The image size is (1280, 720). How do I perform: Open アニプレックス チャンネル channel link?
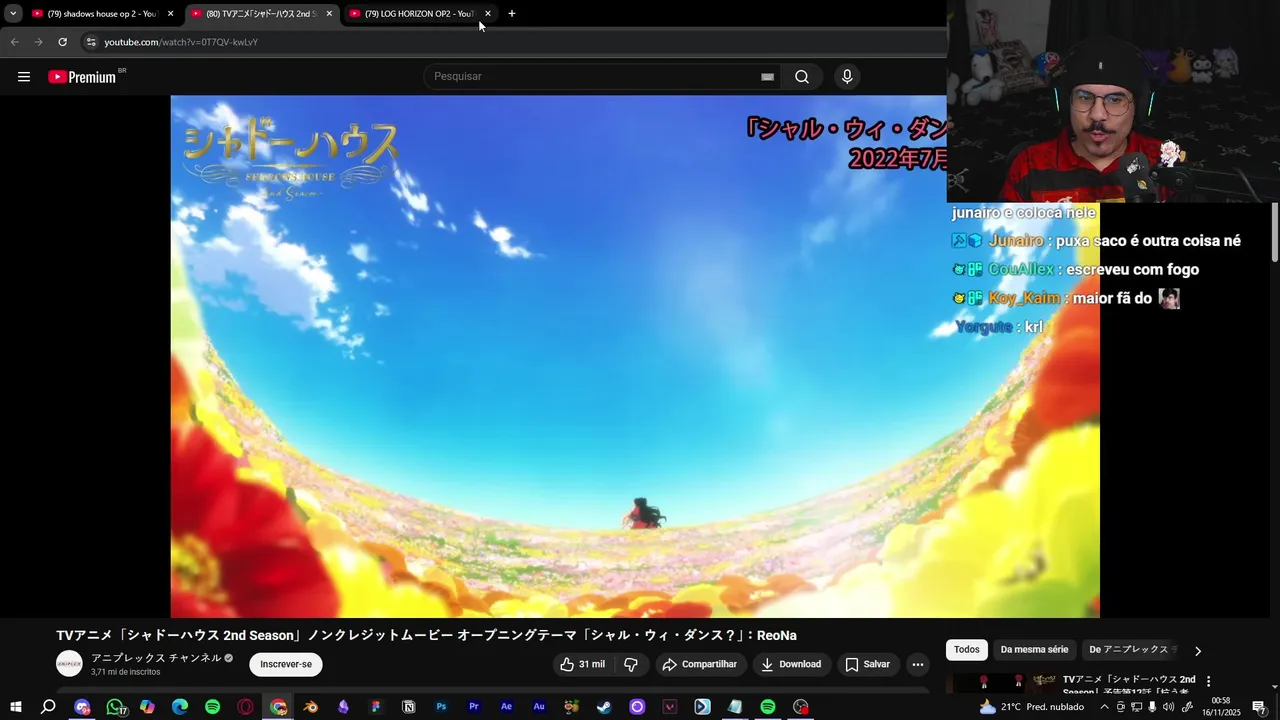pyautogui.click(x=156, y=658)
